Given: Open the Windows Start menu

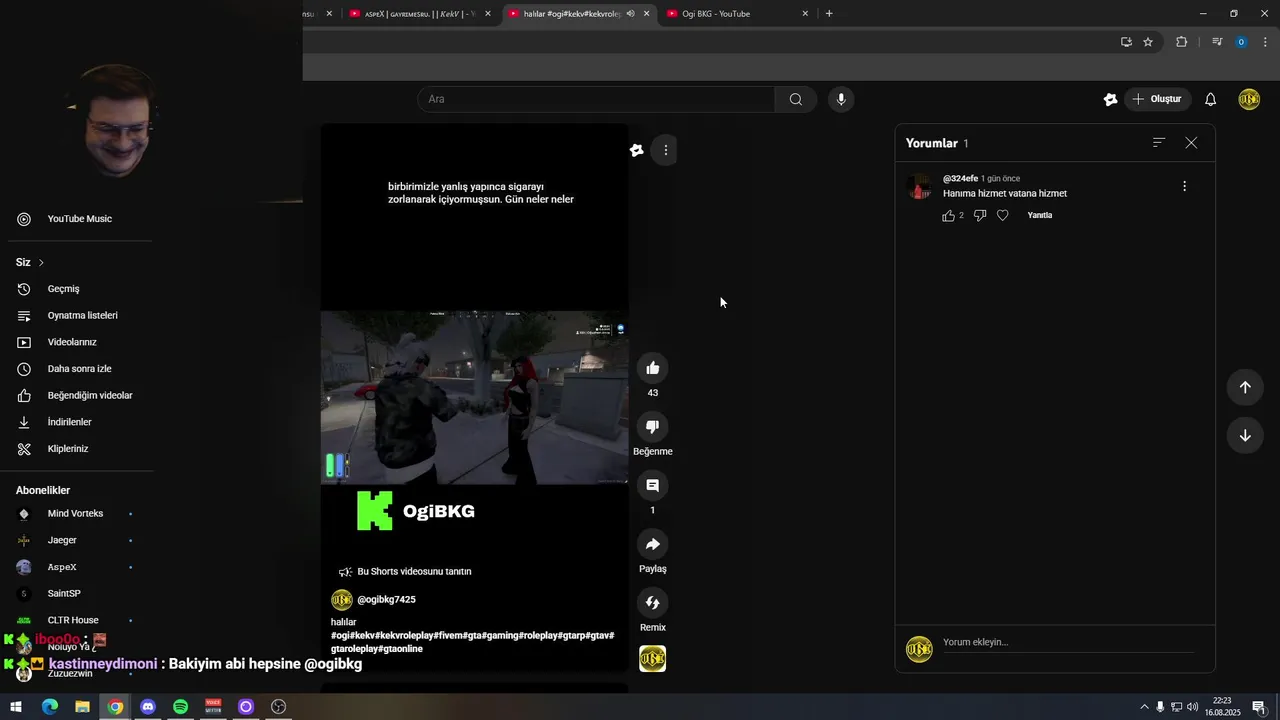Looking at the screenshot, I should pyautogui.click(x=16, y=707).
